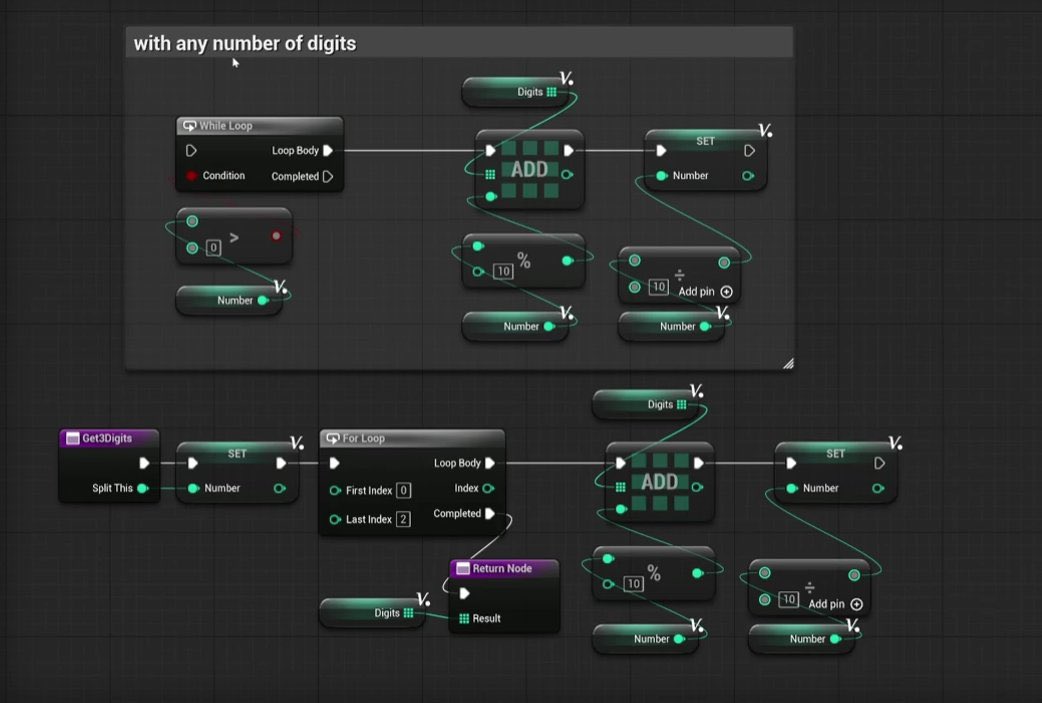Edit the 10 value on the % node outside the comment box
The width and height of the screenshot is (1042, 703).
pos(633,583)
